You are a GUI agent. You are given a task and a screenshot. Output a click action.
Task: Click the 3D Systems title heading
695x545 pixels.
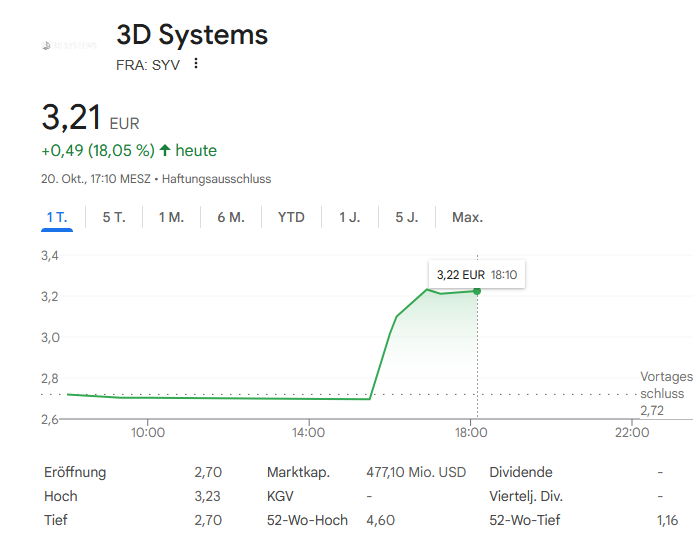(x=192, y=35)
